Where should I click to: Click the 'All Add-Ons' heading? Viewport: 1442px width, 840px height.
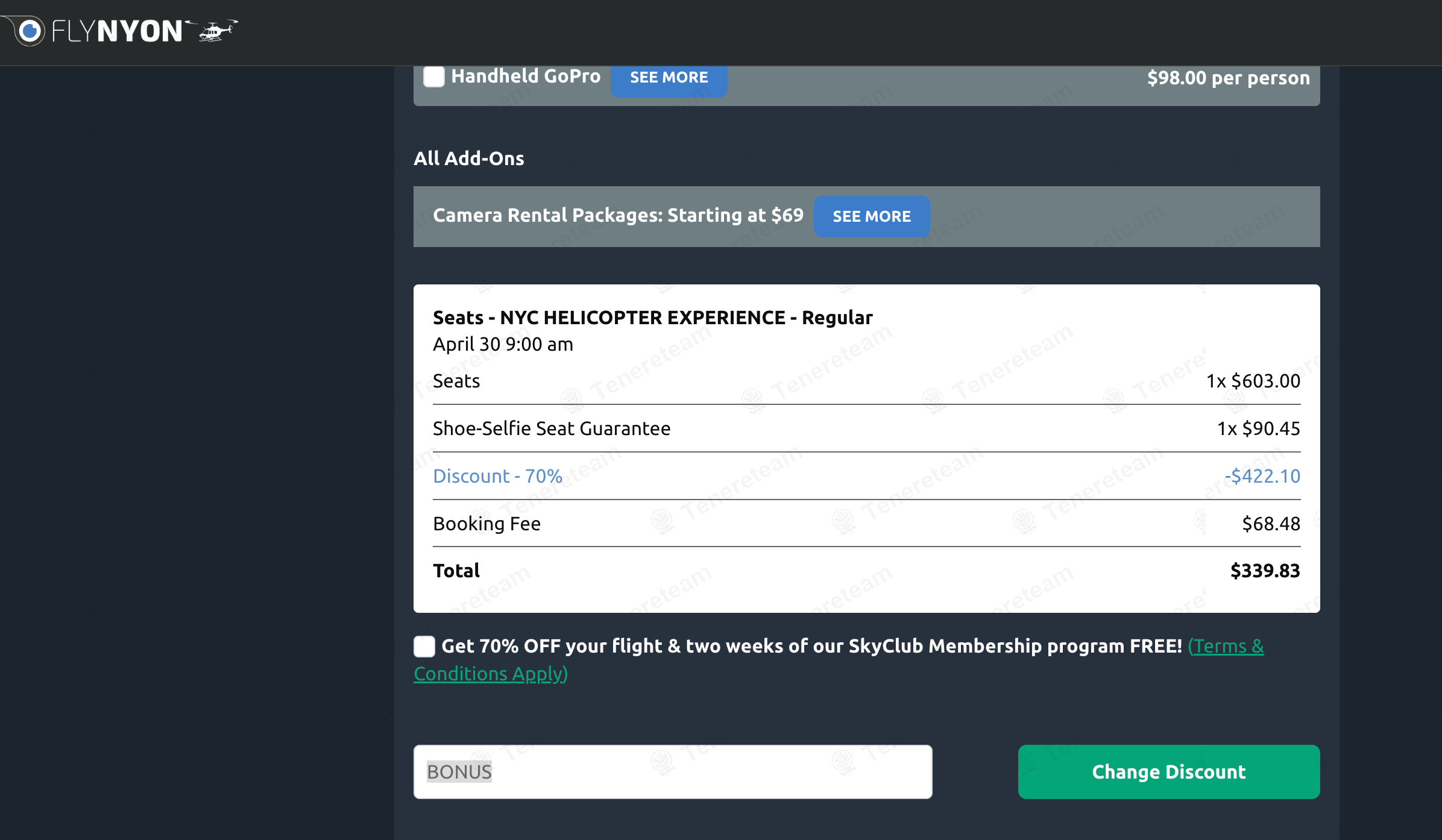click(469, 158)
